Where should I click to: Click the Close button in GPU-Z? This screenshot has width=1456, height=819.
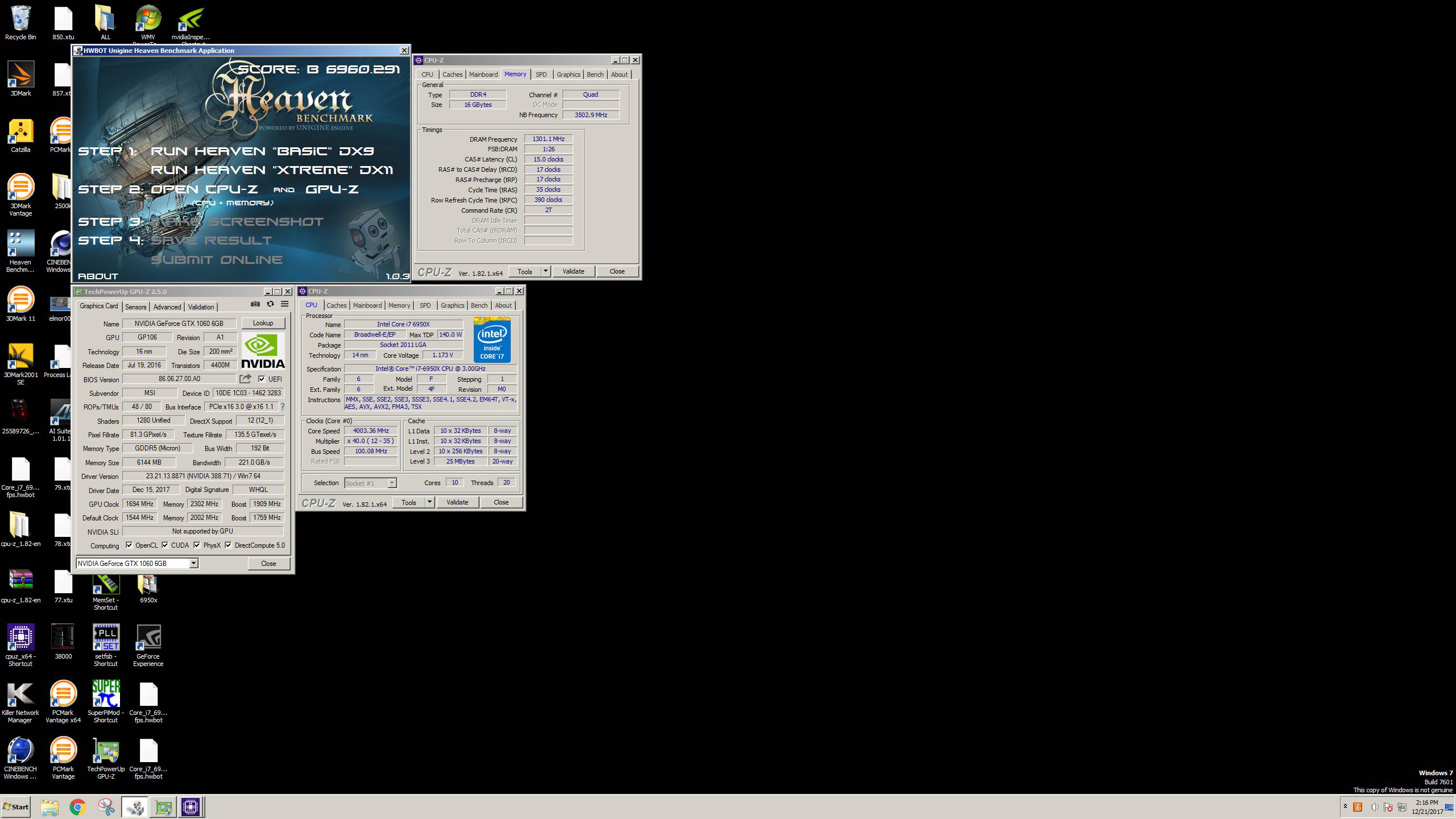coord(268,564)
